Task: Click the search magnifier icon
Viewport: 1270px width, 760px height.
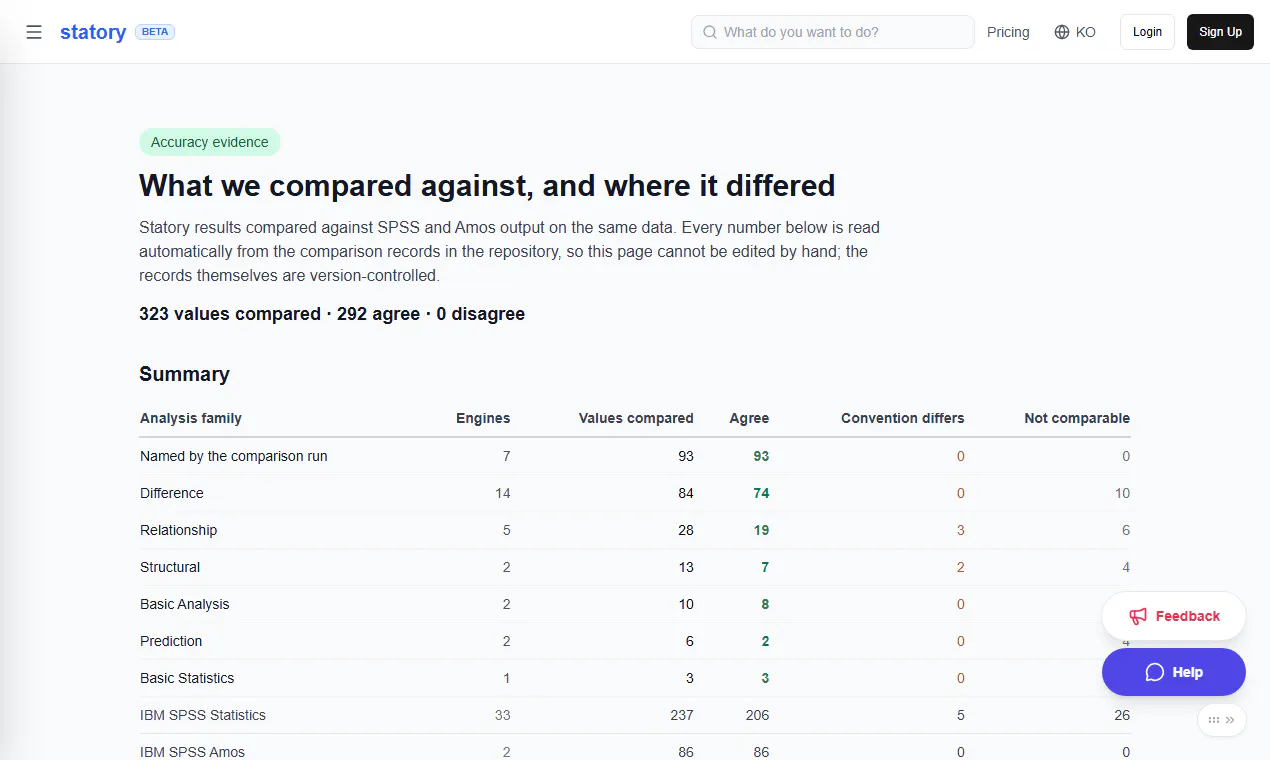Action: (710, 32)
